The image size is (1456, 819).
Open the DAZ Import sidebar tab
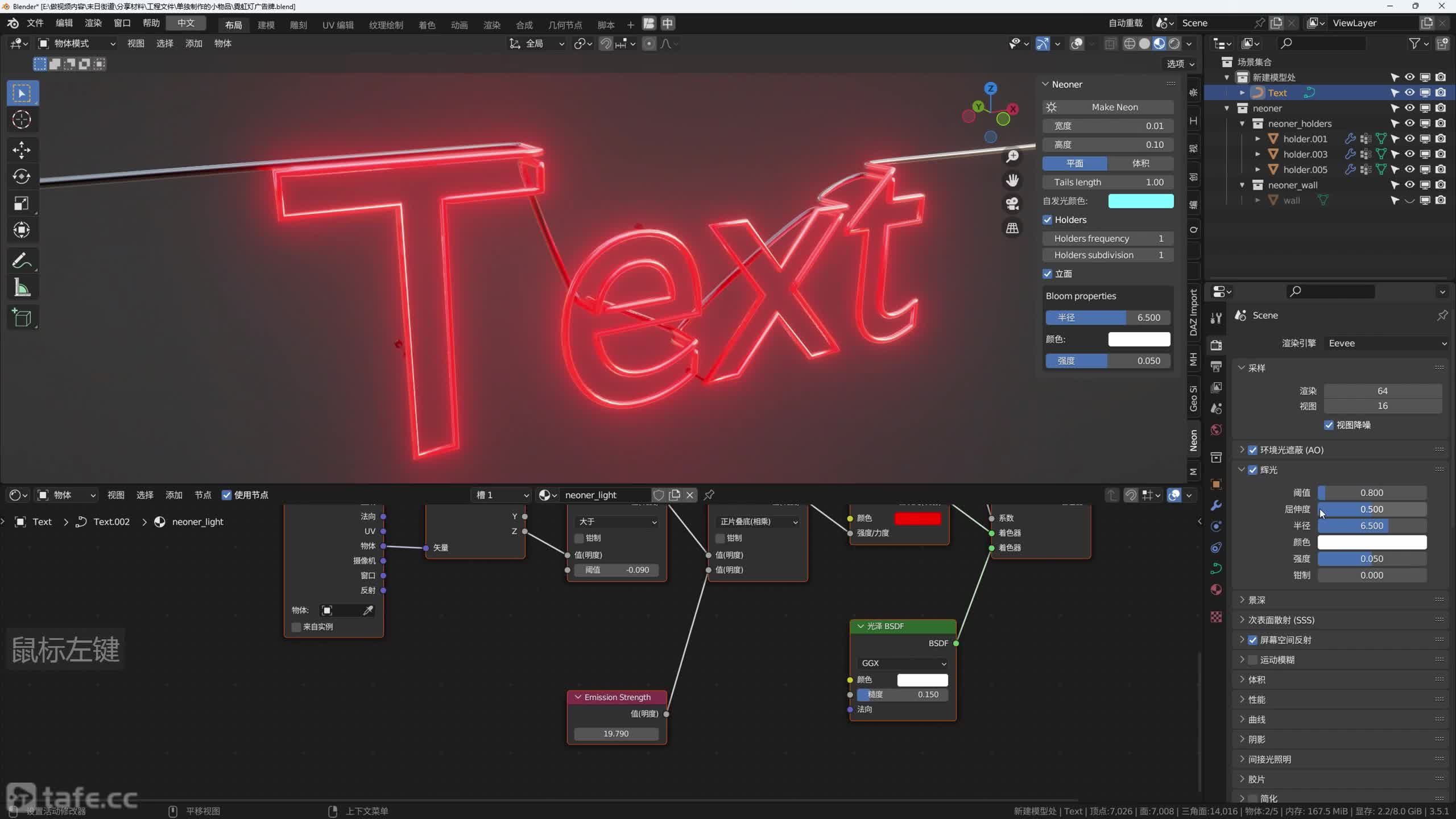tap(1193, 312)
